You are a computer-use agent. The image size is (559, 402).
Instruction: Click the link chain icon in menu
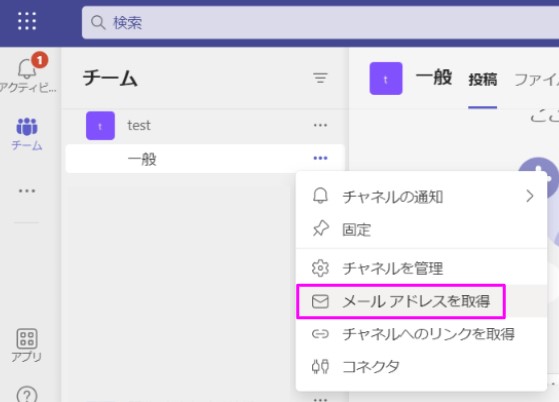pos(320,334)
